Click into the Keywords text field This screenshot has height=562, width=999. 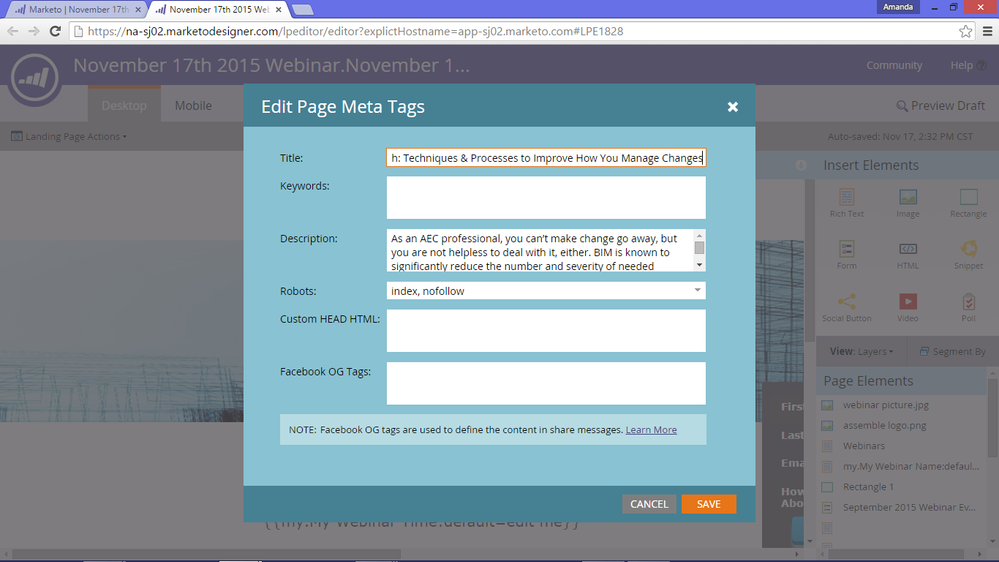(x=546, y=198)
